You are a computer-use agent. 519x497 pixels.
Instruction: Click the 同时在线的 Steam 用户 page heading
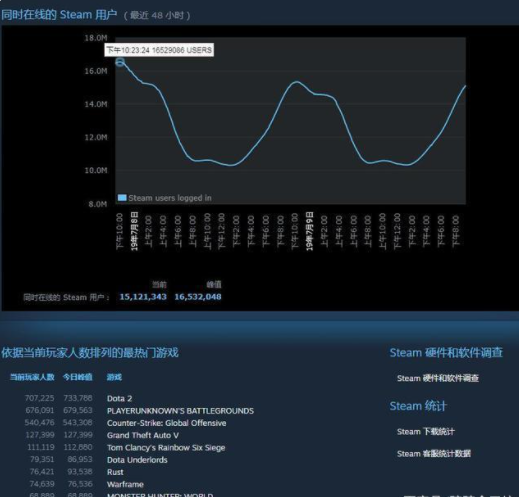pyautogui.click(x=59, y=15)
